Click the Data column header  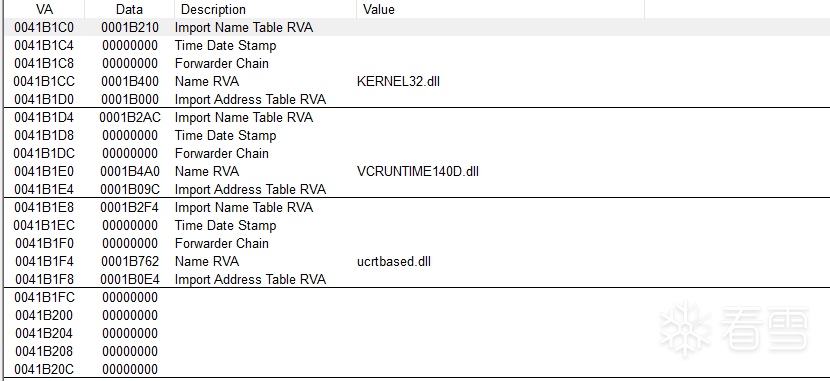coord(129,9)
